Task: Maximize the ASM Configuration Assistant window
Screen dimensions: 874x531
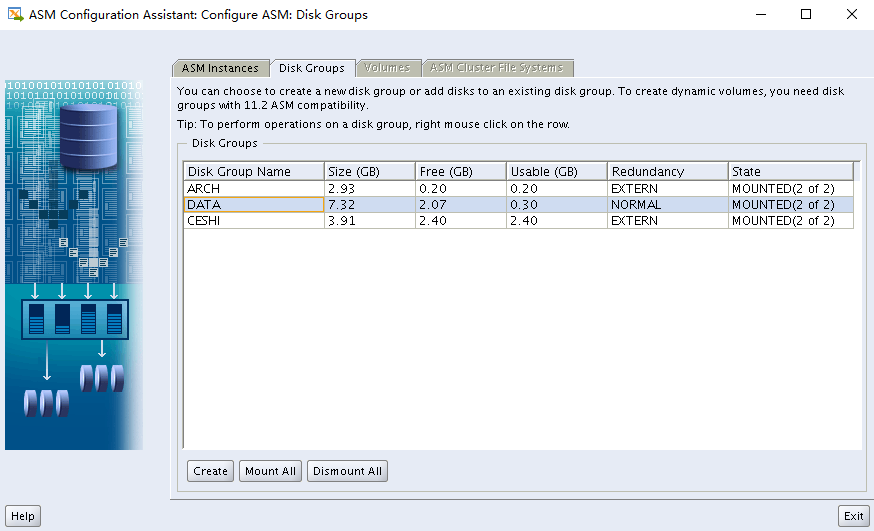Action: coord(806,15)
